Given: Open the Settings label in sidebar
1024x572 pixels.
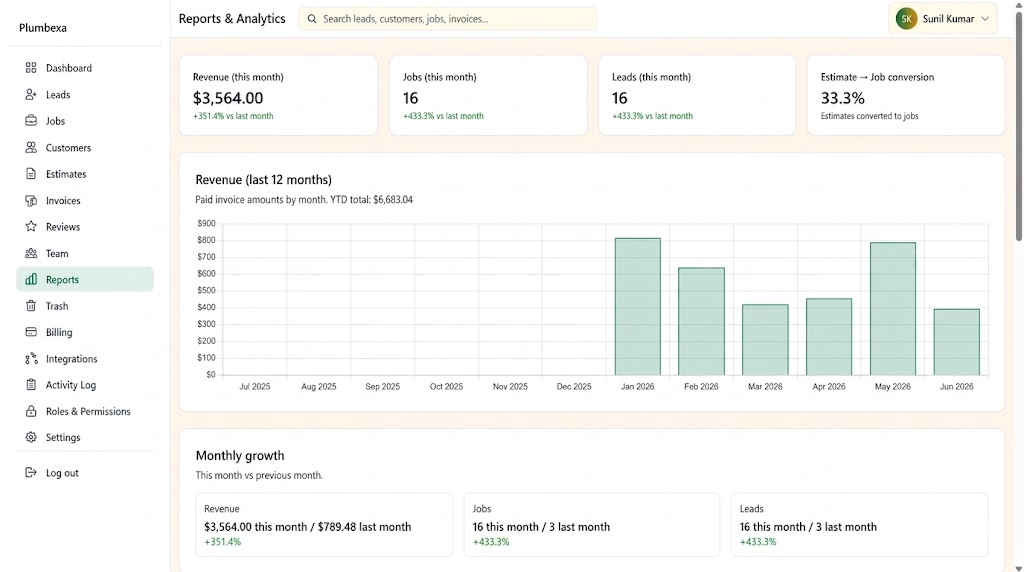Looking at the screenshot, I should click(x=63, y=437).
